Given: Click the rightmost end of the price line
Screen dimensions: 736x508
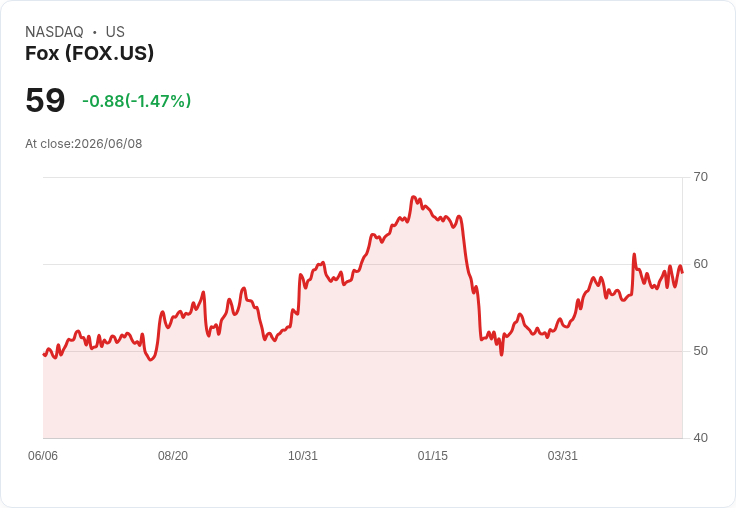Looking at the screenshot, I should [x=682, y=272].
